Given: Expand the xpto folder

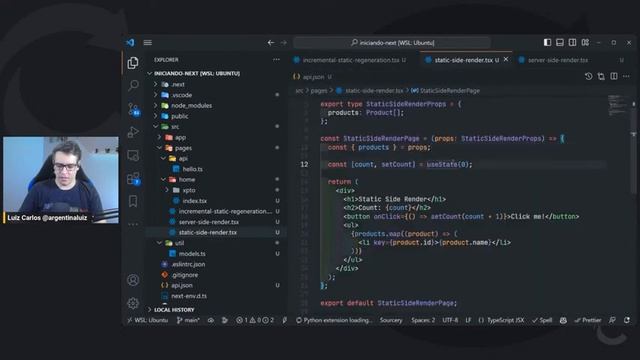Looking at the screenshot, I should [189, 190].
